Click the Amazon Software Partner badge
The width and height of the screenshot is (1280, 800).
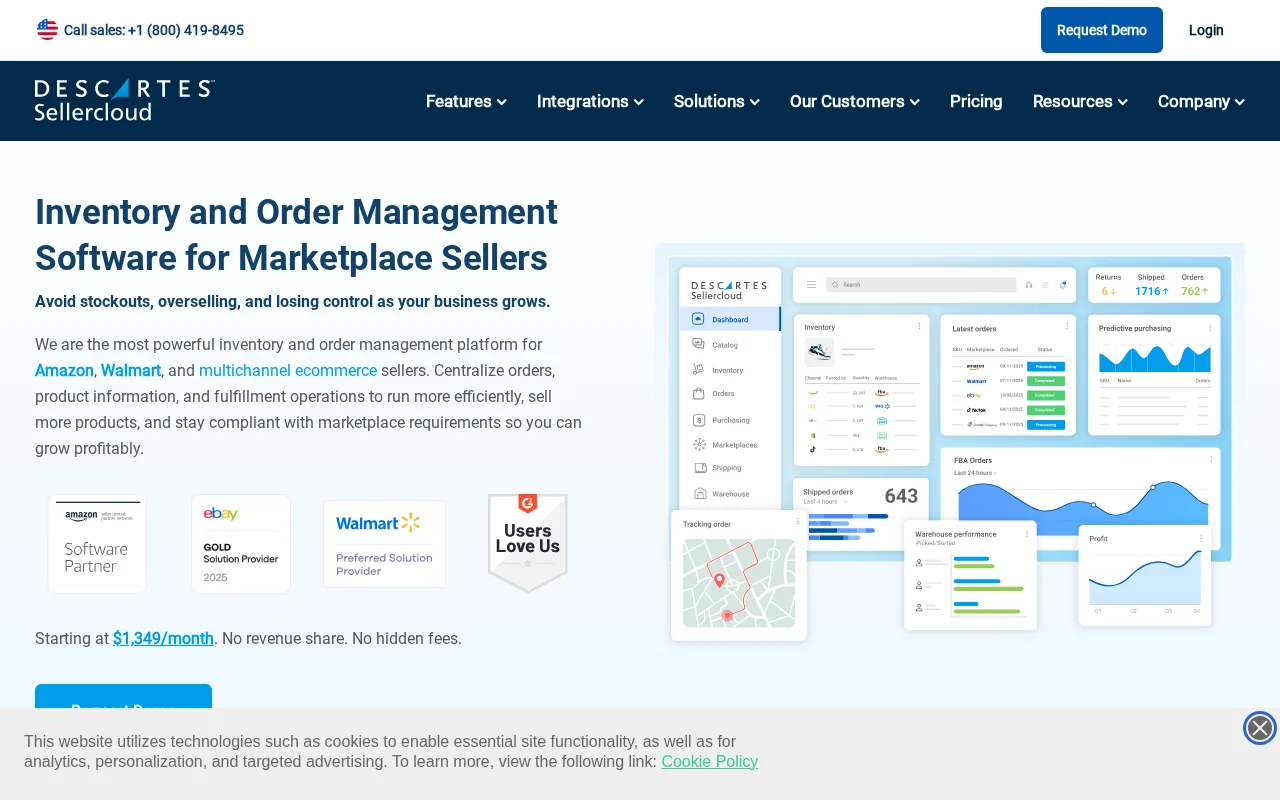(97, 544)
